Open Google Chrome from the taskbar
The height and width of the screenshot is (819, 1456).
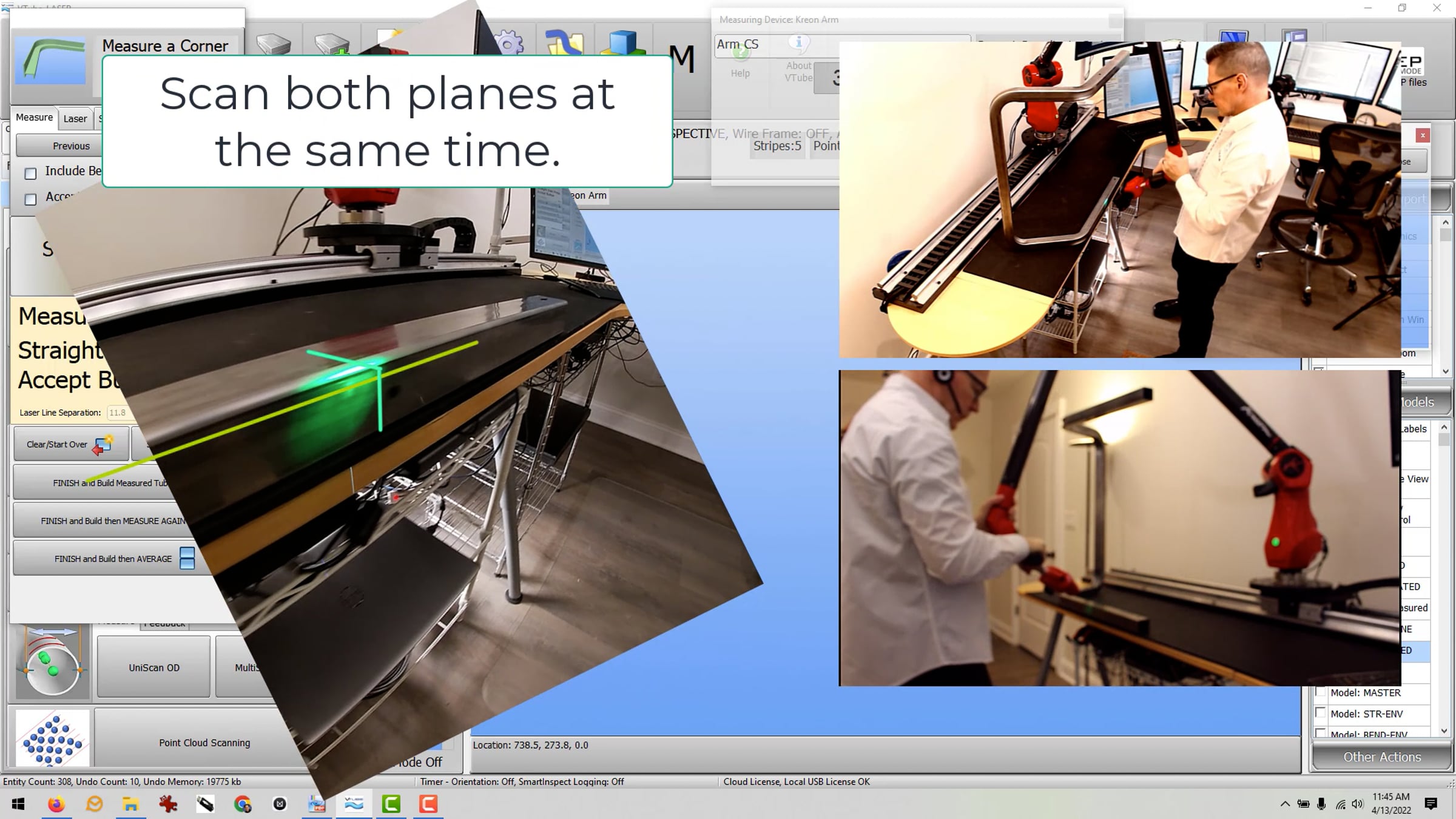pos(243,804)
